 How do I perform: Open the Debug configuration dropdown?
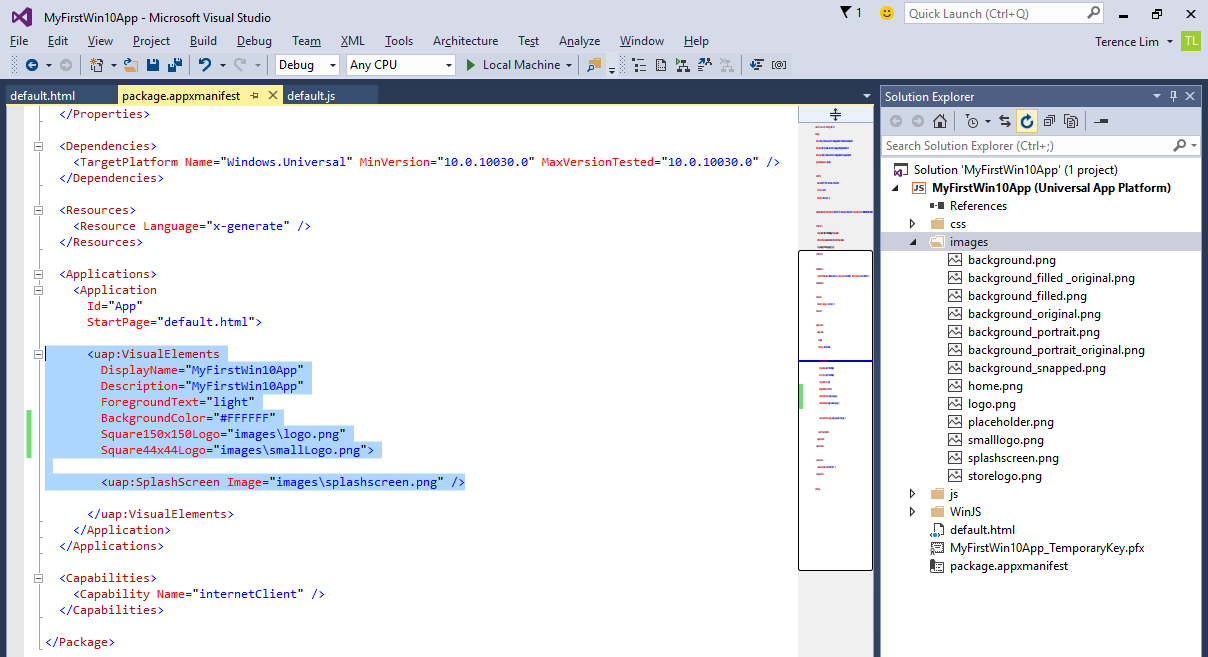click(334, 65)
